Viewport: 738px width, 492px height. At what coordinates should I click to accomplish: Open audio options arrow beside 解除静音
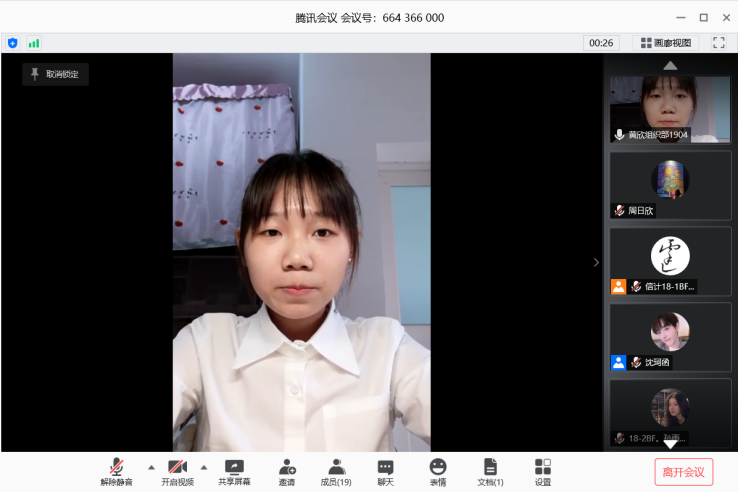point(151,467)
